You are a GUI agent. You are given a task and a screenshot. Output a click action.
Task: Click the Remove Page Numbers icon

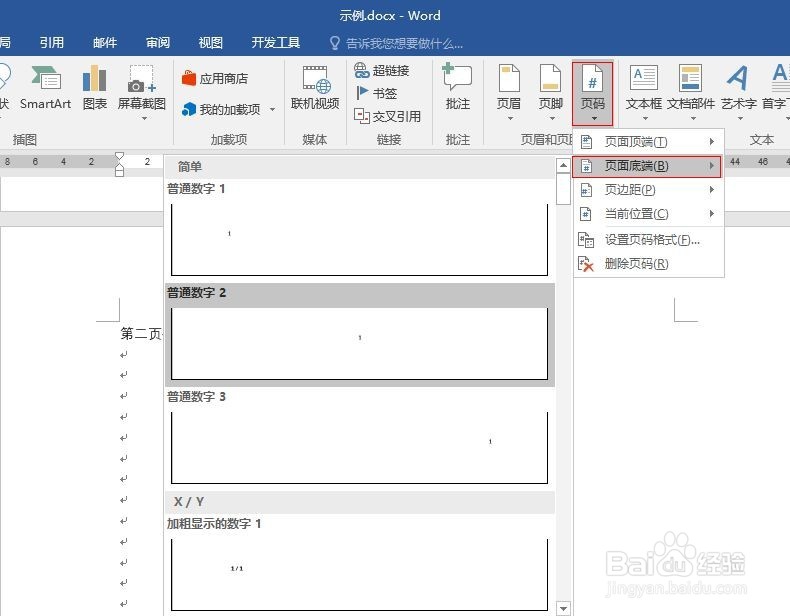point(586,264)
